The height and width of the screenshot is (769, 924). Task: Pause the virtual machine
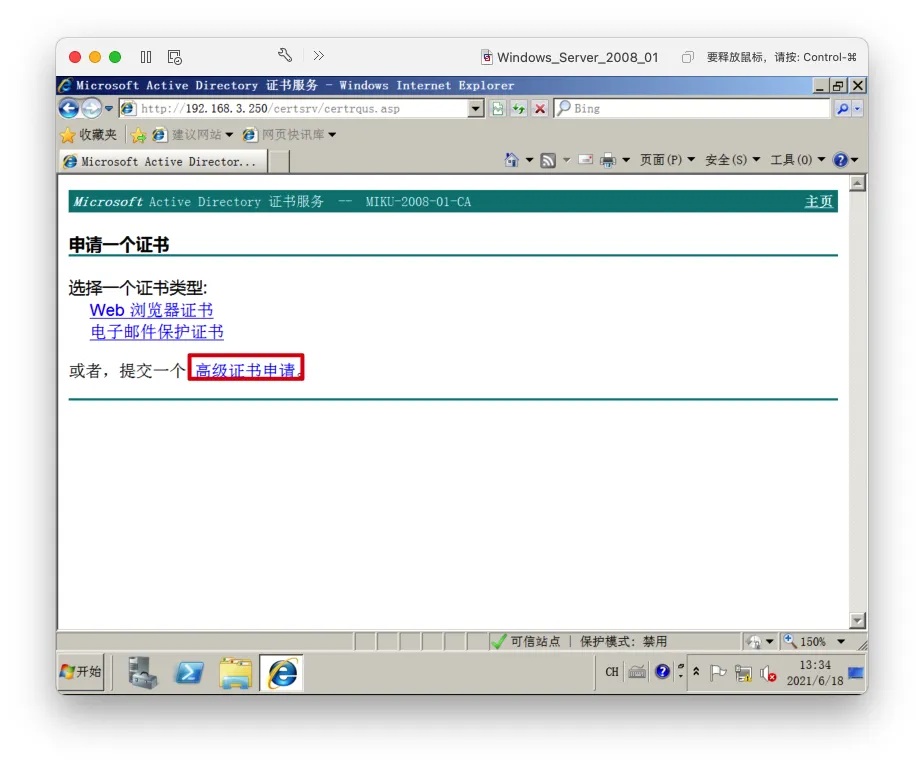pos(146,57)
